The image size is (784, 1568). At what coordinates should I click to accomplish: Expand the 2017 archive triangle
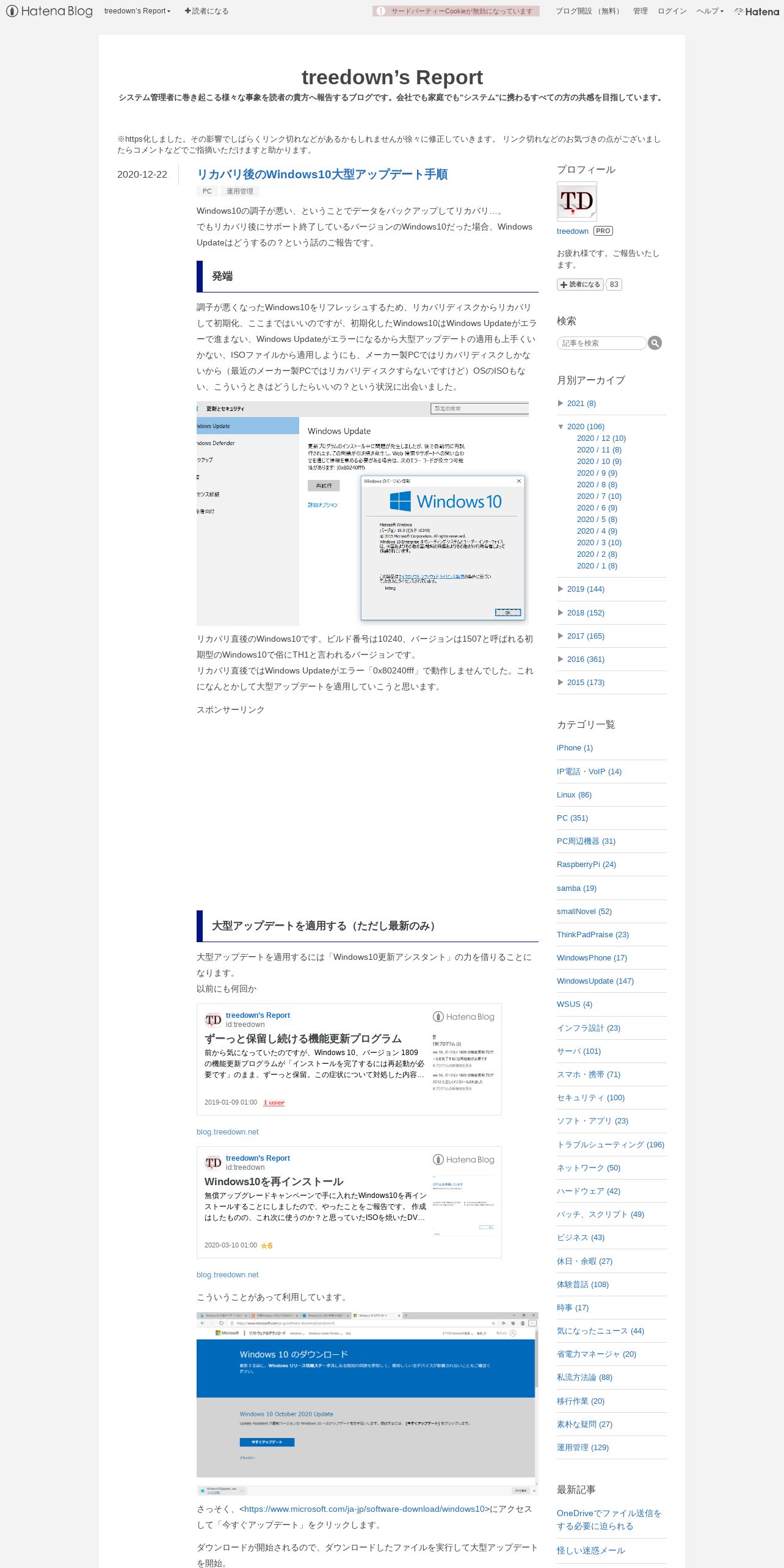tap(561, 636)
